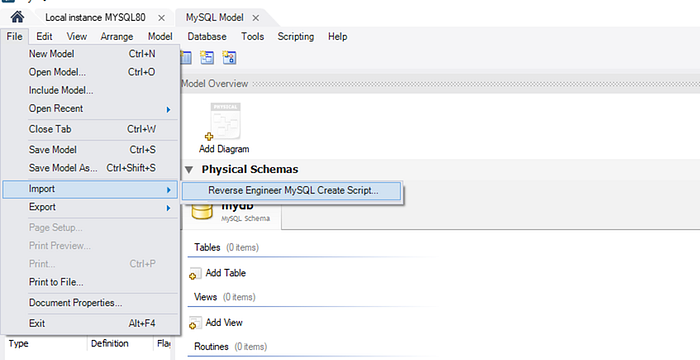This screenshot has height=360, width=700.
Task: Select Open Model... menu entry
Action: (x=90, y=72)
